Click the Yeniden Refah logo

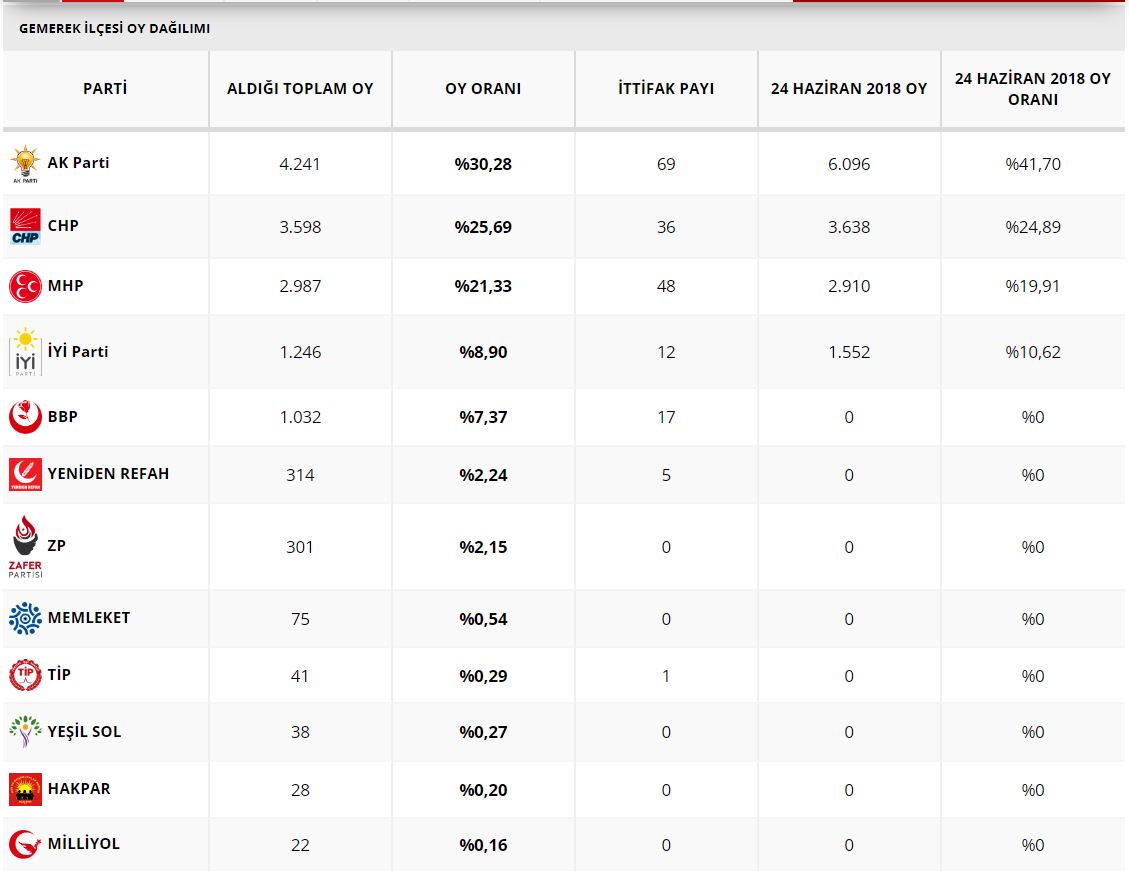click(x=25, y=474)
